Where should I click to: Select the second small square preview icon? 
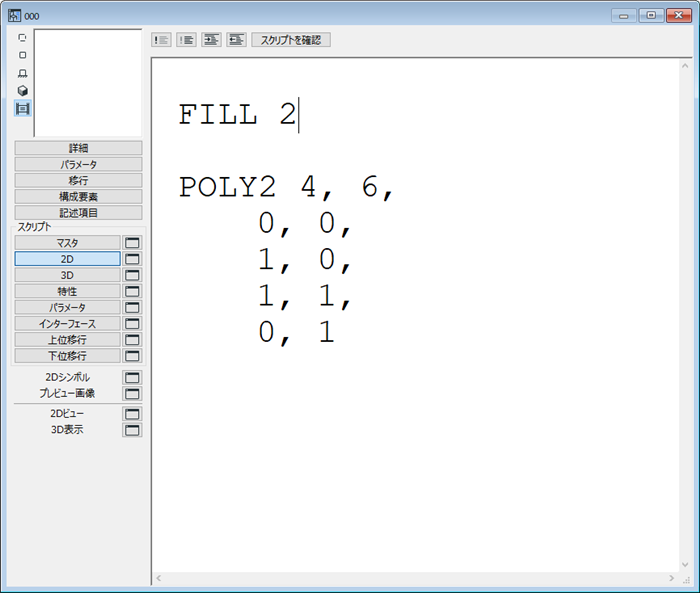(x=22, y=55)
